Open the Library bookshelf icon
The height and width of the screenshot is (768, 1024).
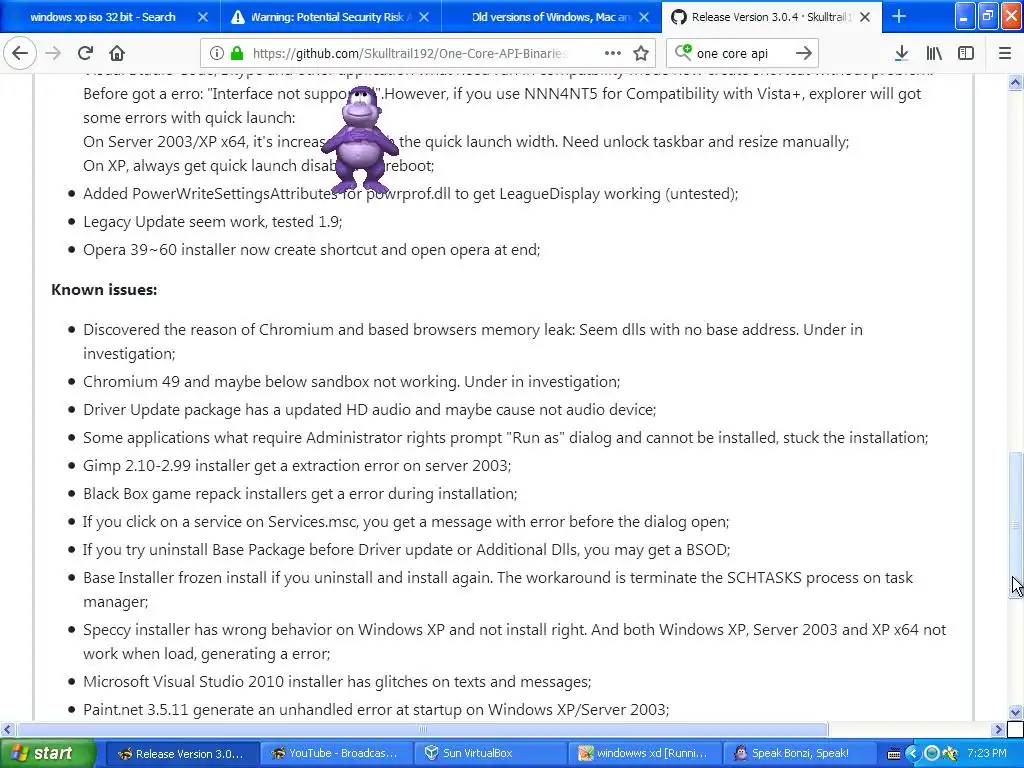tap(934, 54)
